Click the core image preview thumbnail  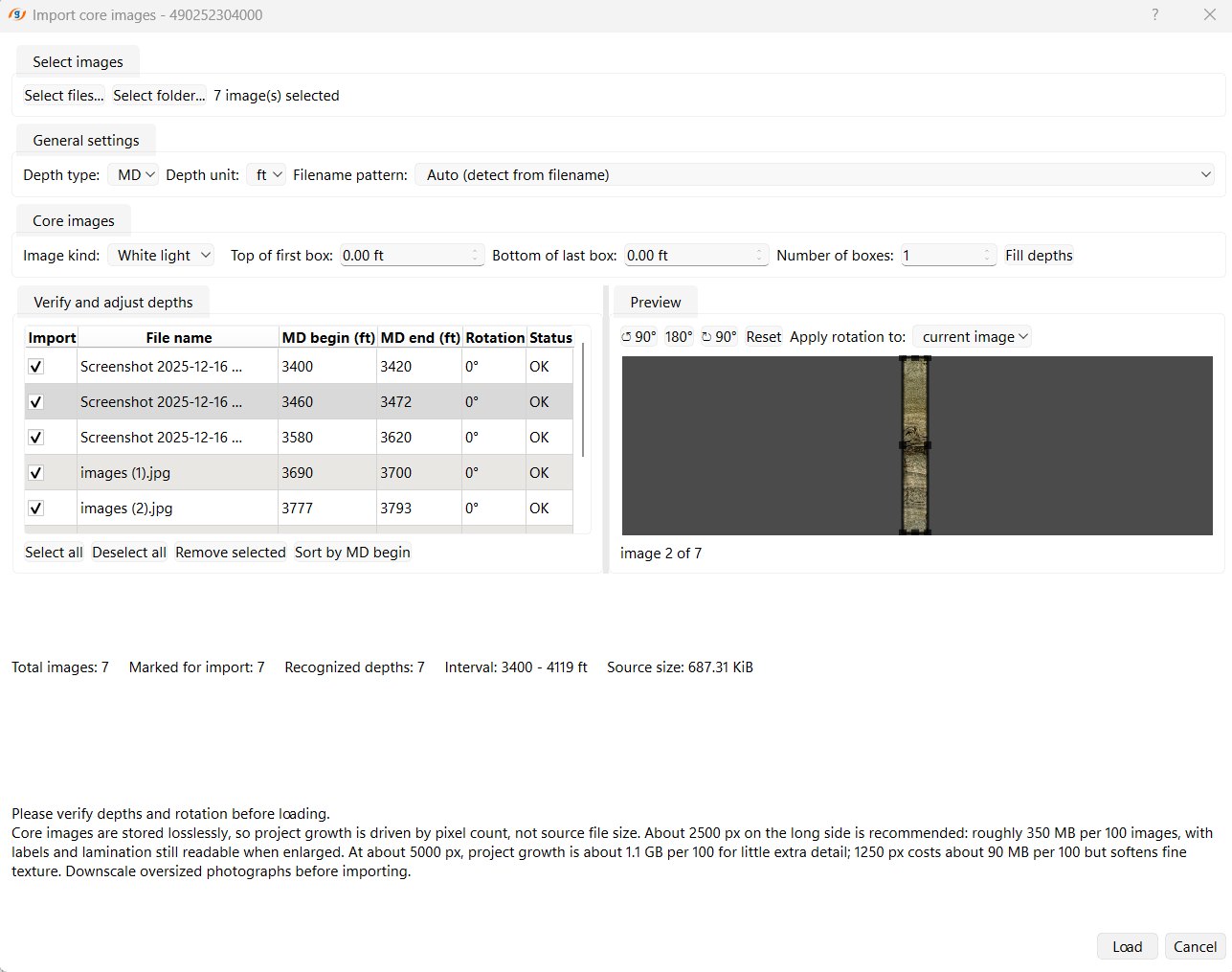coord(915,445)
